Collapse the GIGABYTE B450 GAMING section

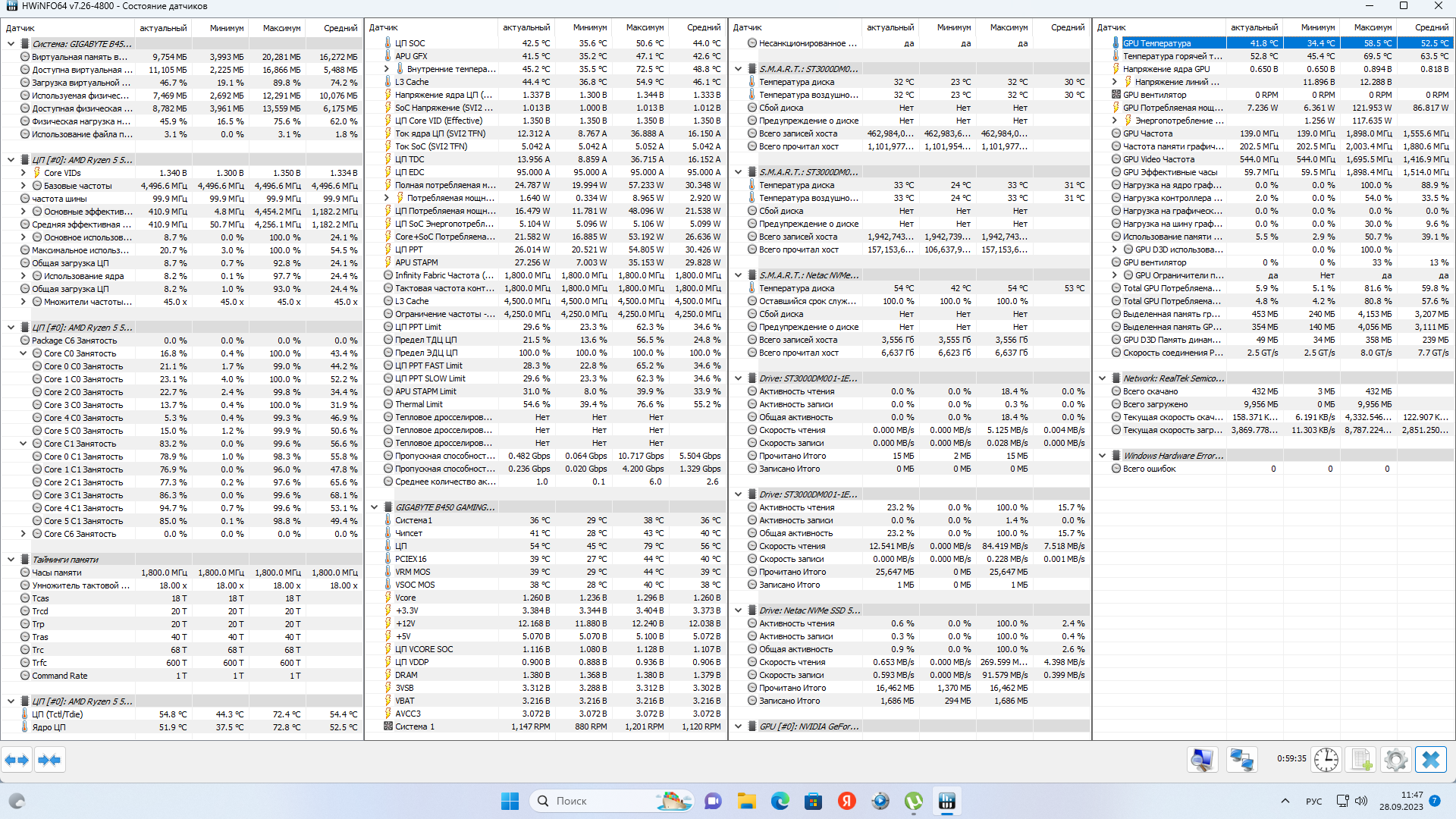pyautogui.click(x=375, y=507)
